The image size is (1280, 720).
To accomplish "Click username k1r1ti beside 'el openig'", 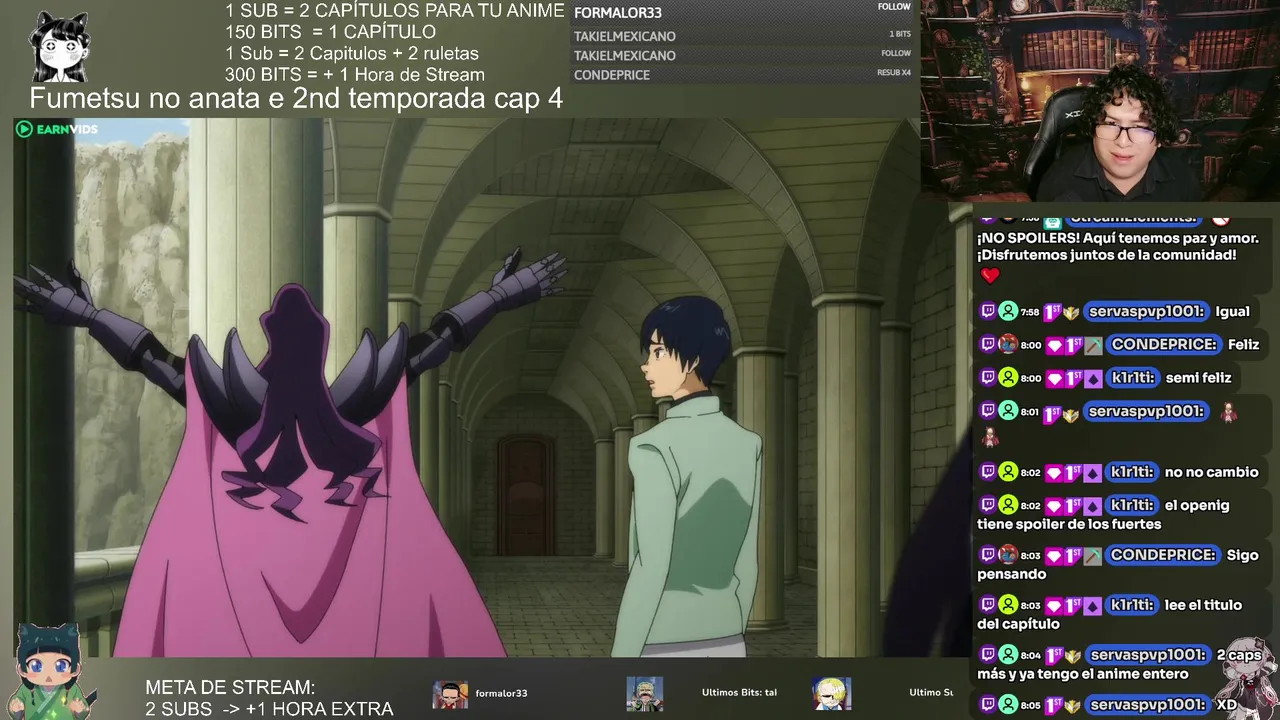I will click(1133, 505).
